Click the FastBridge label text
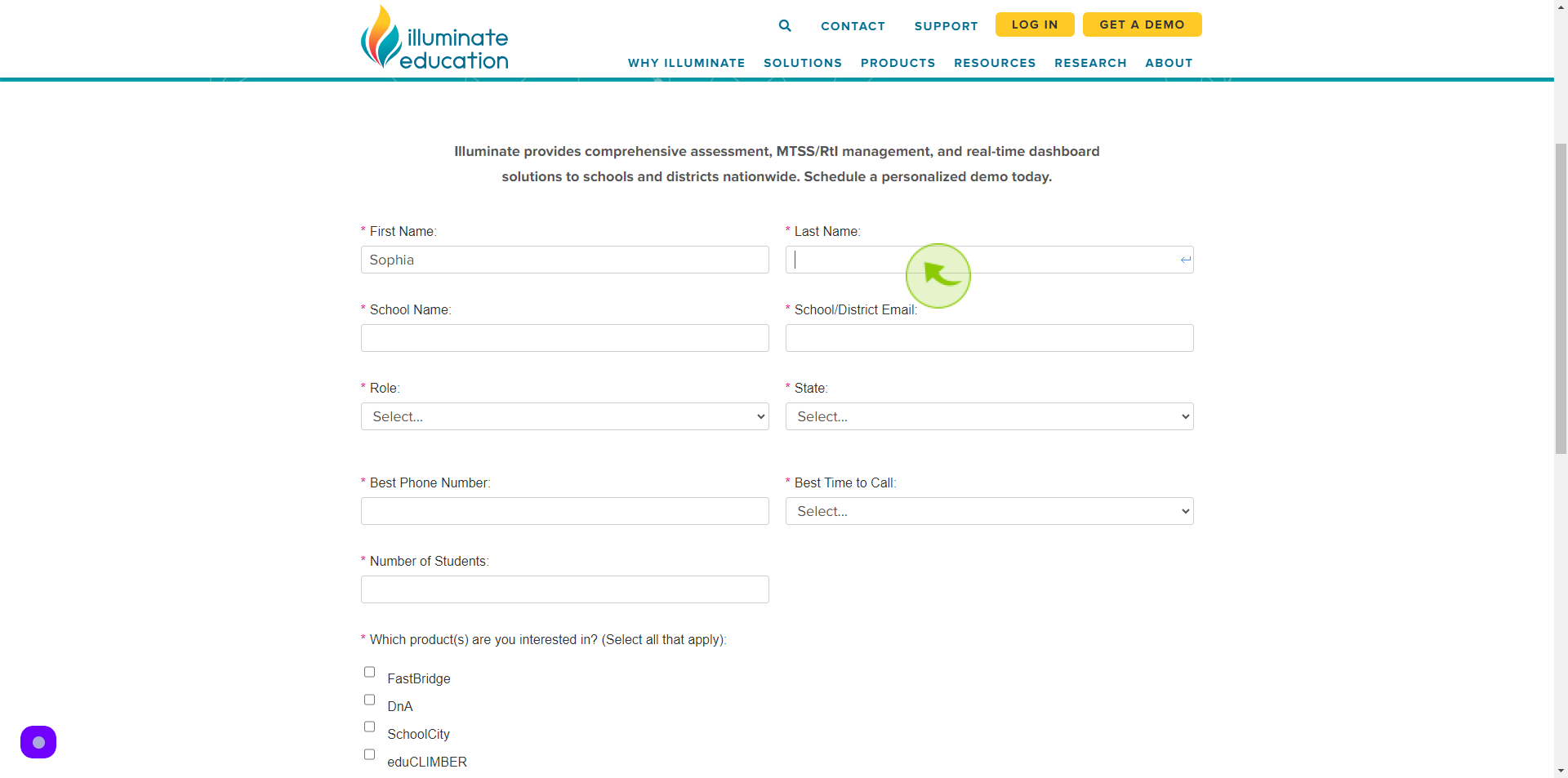Viewport: 1568px width, 778px height. (419, 678)
